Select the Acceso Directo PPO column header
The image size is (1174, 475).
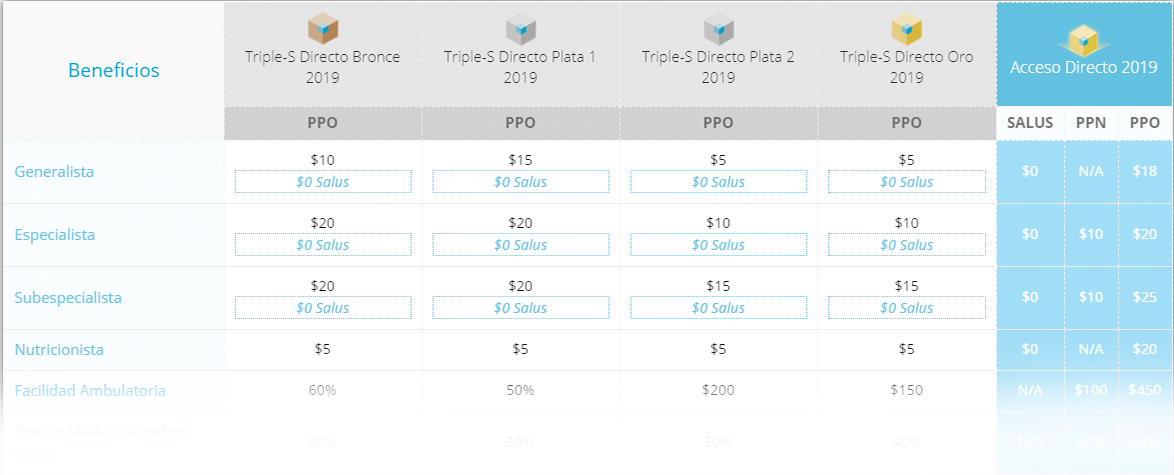coord(1145,123)
